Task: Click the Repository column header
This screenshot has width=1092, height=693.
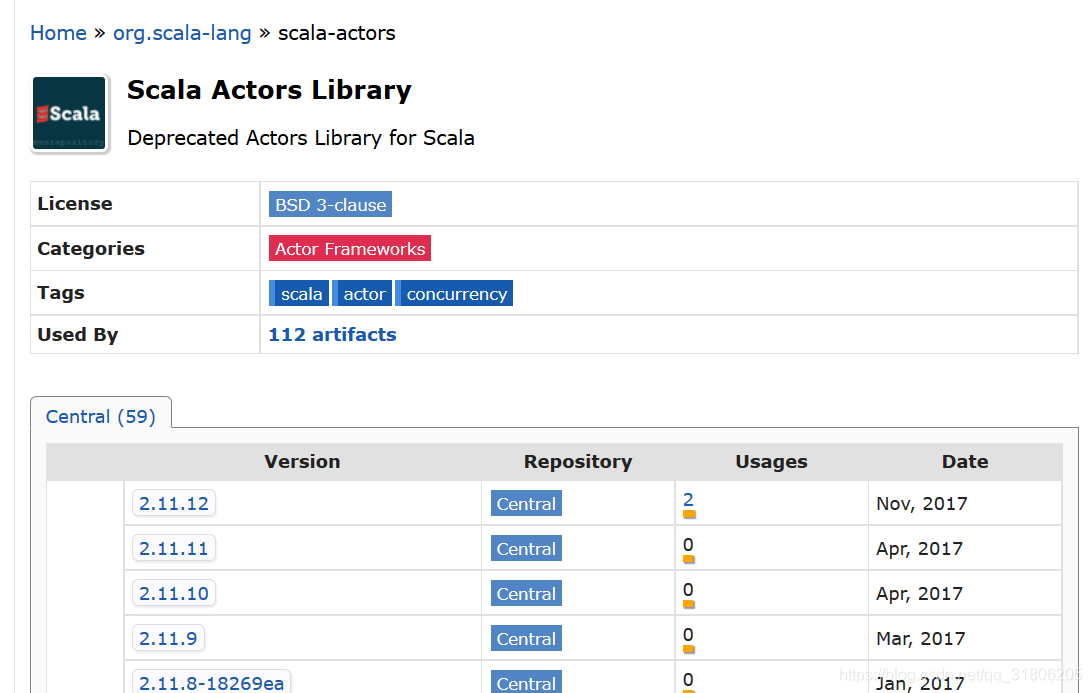Action: [x=578, y=462]
